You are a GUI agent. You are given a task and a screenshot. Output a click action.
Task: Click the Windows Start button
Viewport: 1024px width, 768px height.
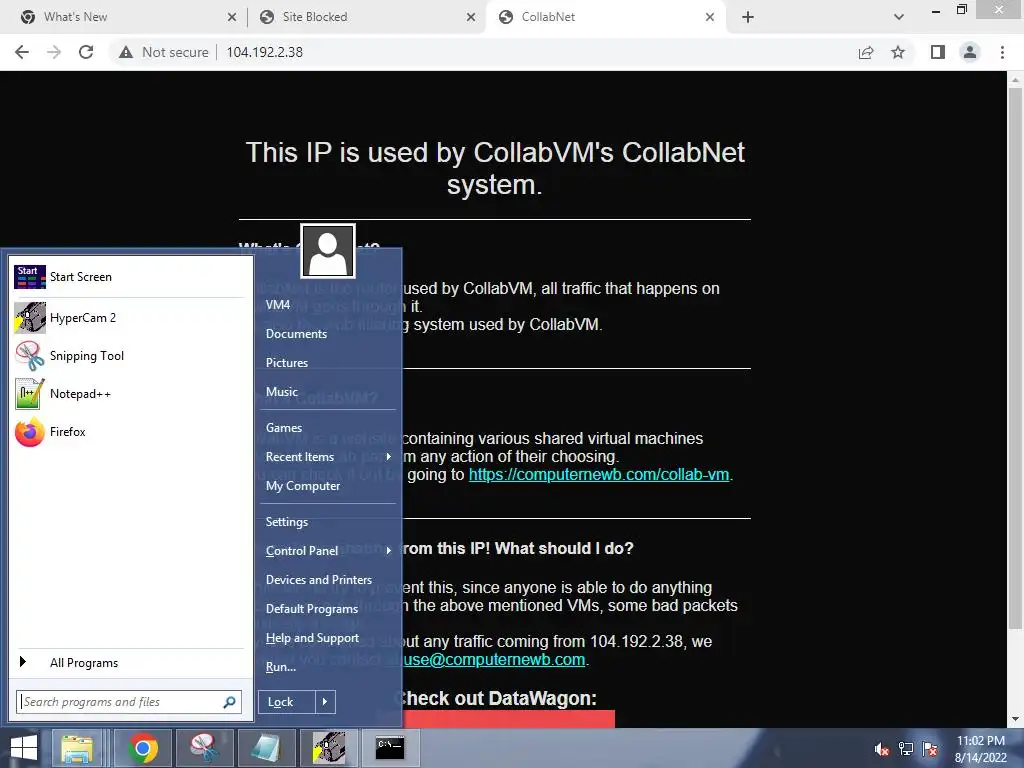(24, 748)
